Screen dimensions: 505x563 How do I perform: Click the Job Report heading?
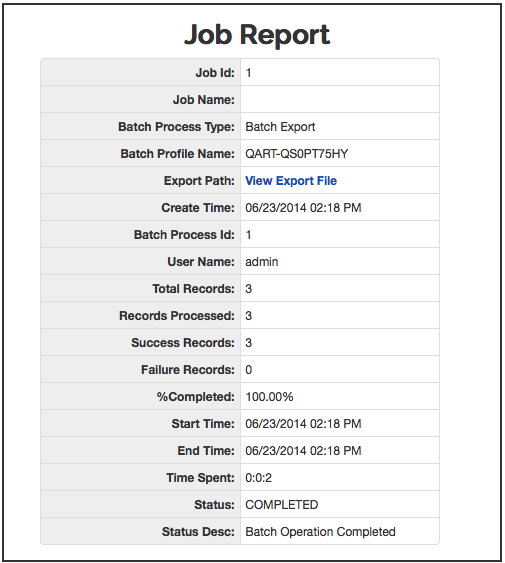[257, 35]
